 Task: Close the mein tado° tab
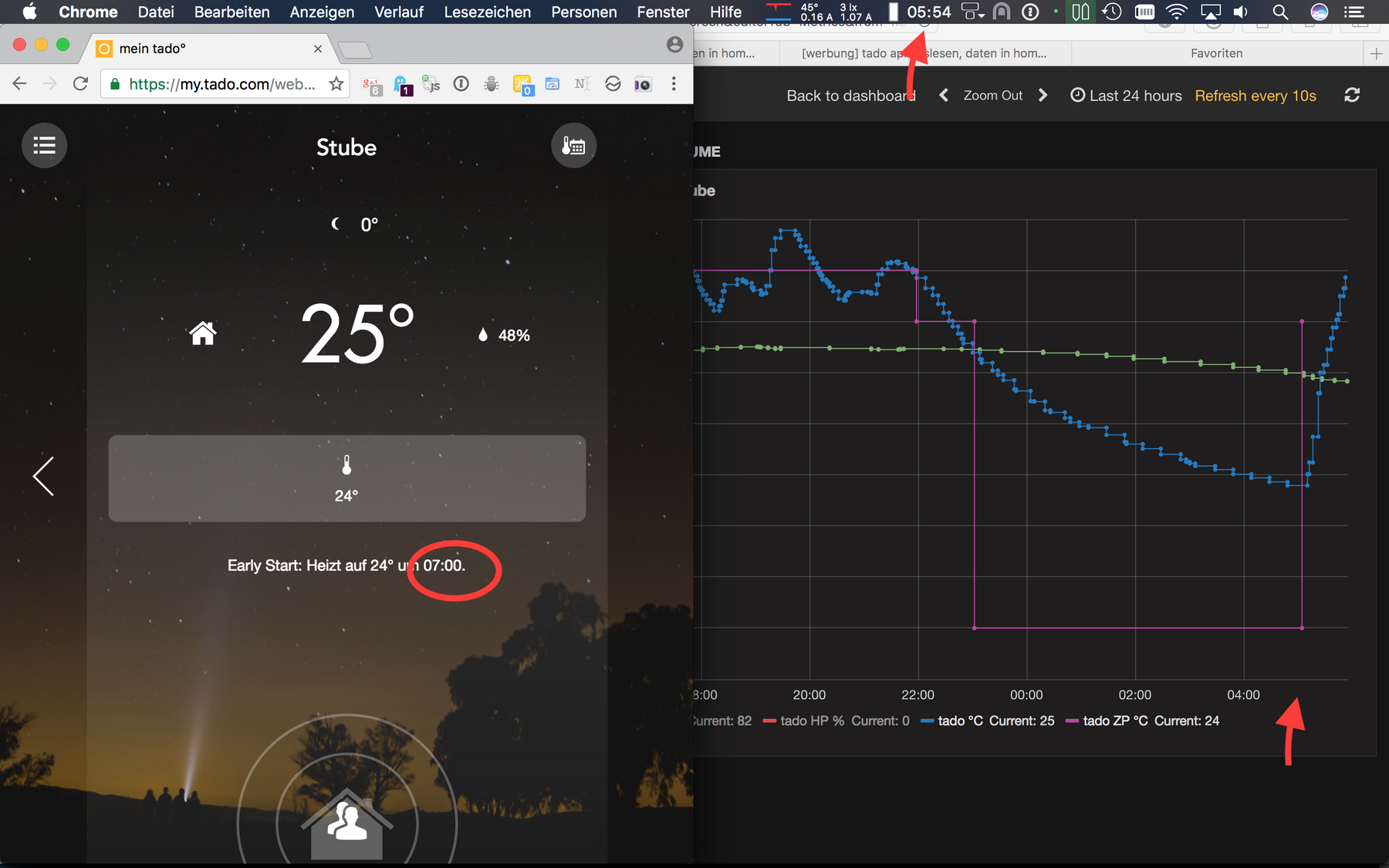click(318, 49)
